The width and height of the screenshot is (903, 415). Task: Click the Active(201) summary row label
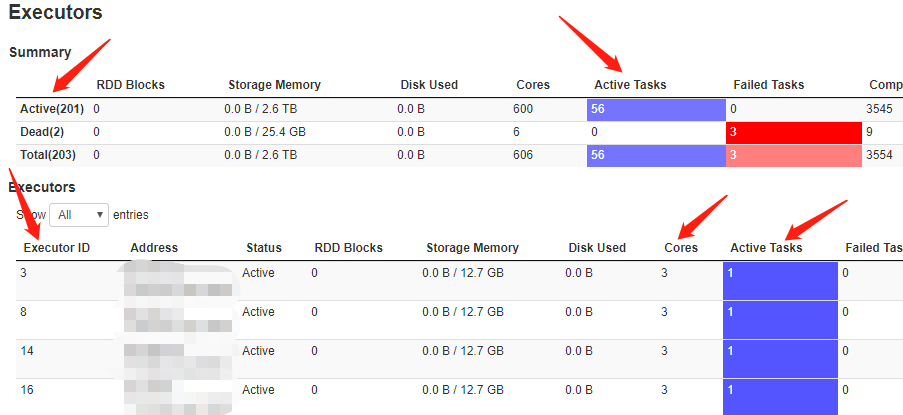(52, 109)
